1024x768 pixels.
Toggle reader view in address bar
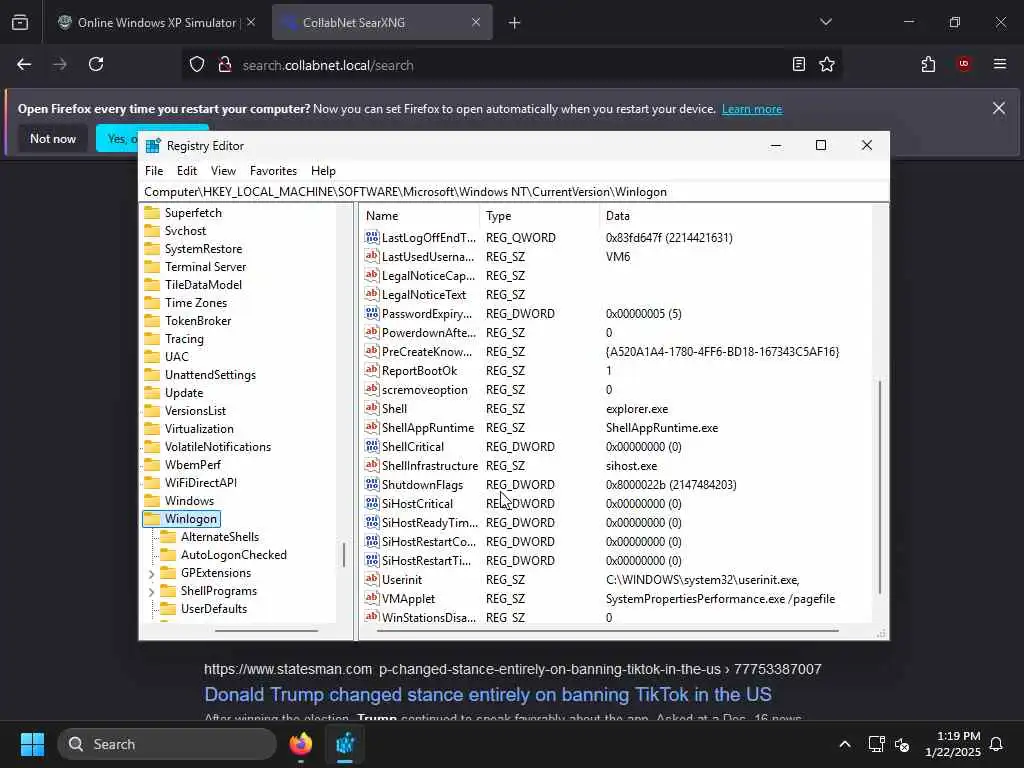[x=799, y=64]
